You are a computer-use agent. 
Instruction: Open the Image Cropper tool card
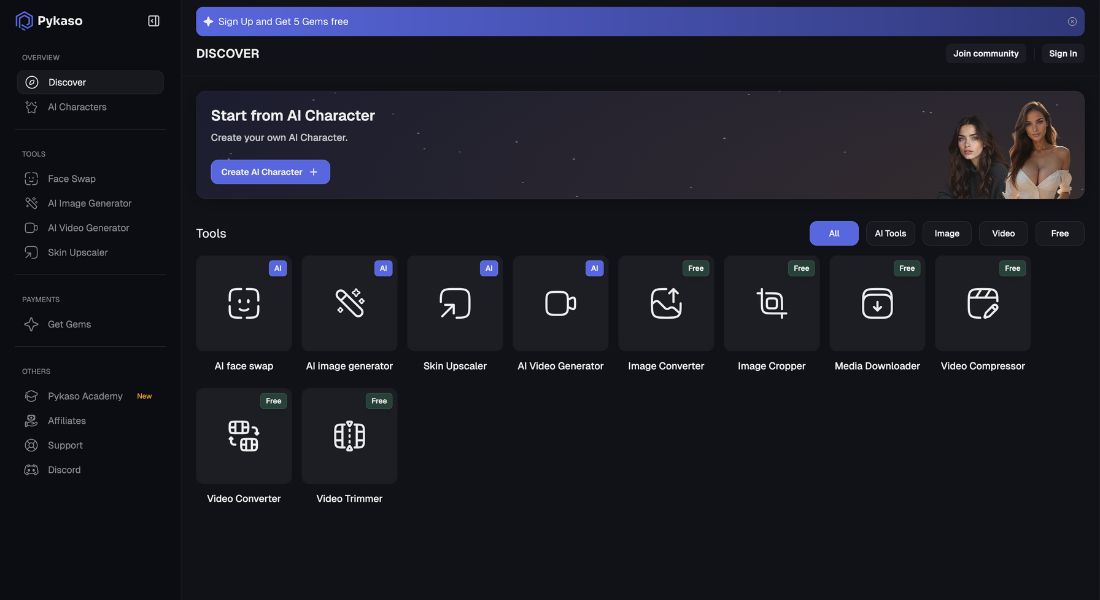pos(772,303)
